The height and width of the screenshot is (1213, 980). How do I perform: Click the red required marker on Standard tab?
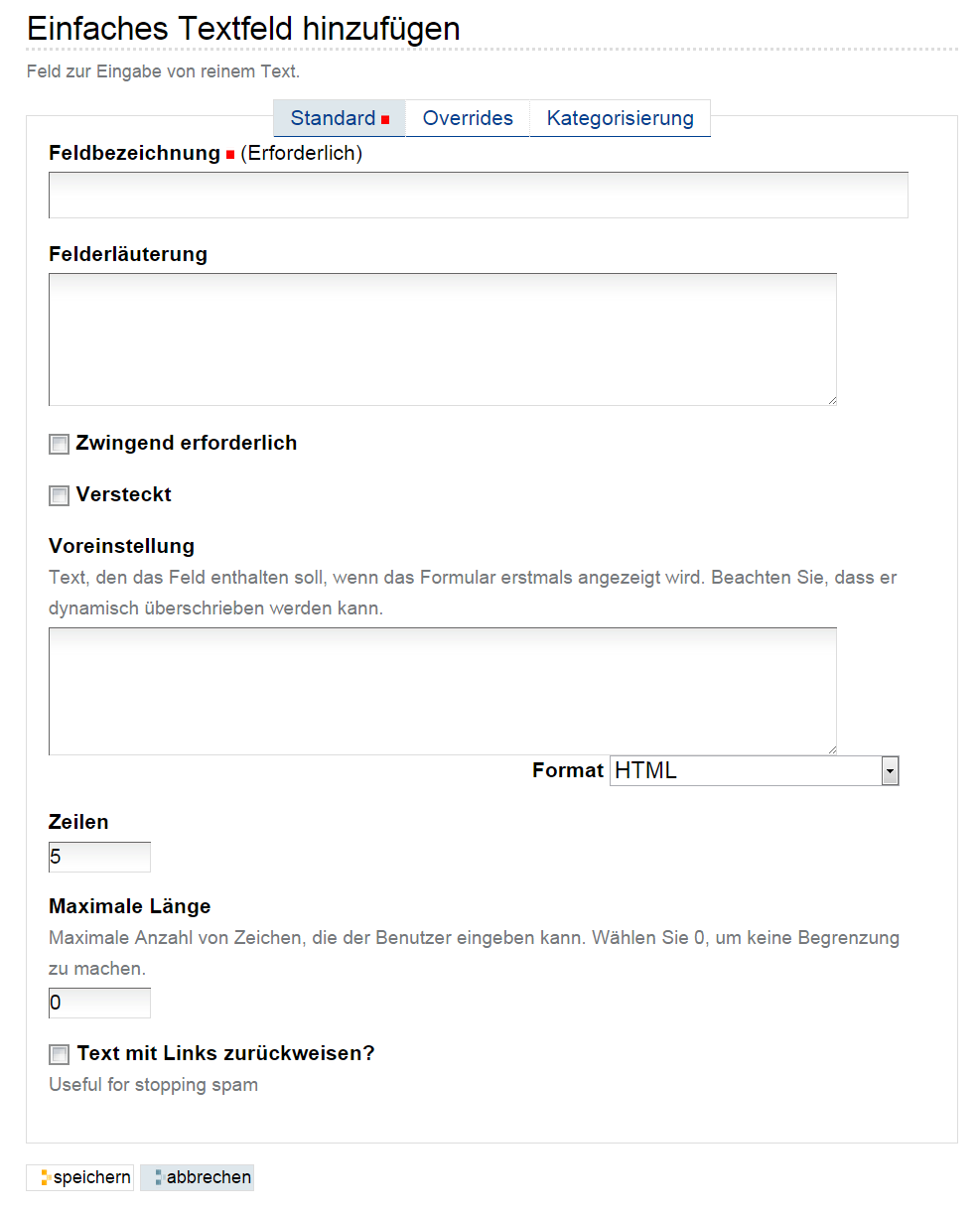pyautogui.click(x=385, y=119)
